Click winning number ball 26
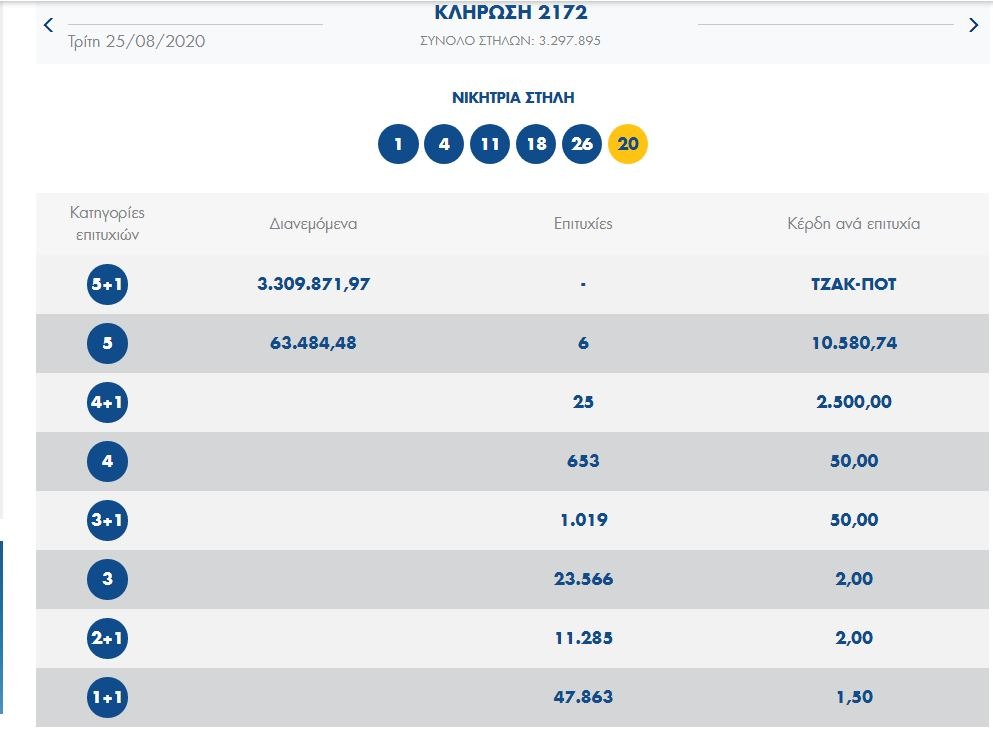 [x=582, y=144]
